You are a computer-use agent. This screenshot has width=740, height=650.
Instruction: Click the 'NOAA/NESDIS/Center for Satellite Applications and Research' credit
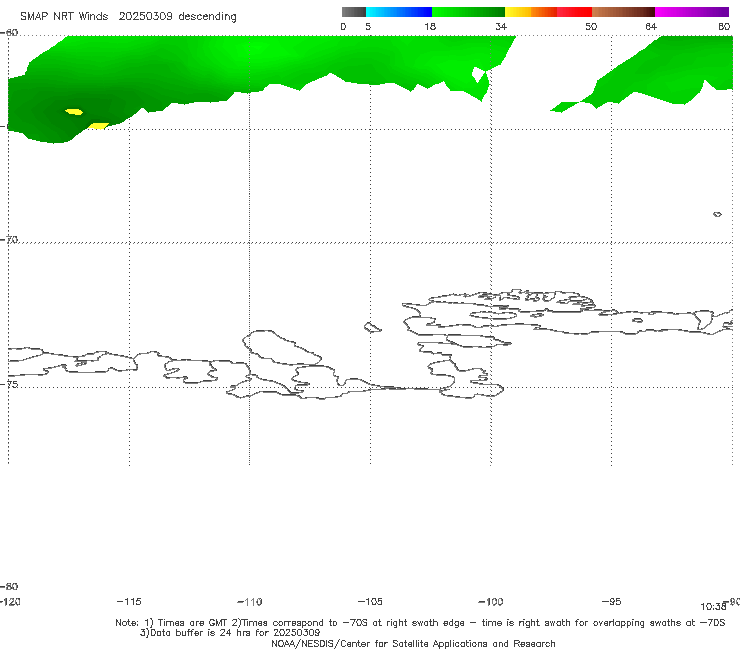coord(413,643)
